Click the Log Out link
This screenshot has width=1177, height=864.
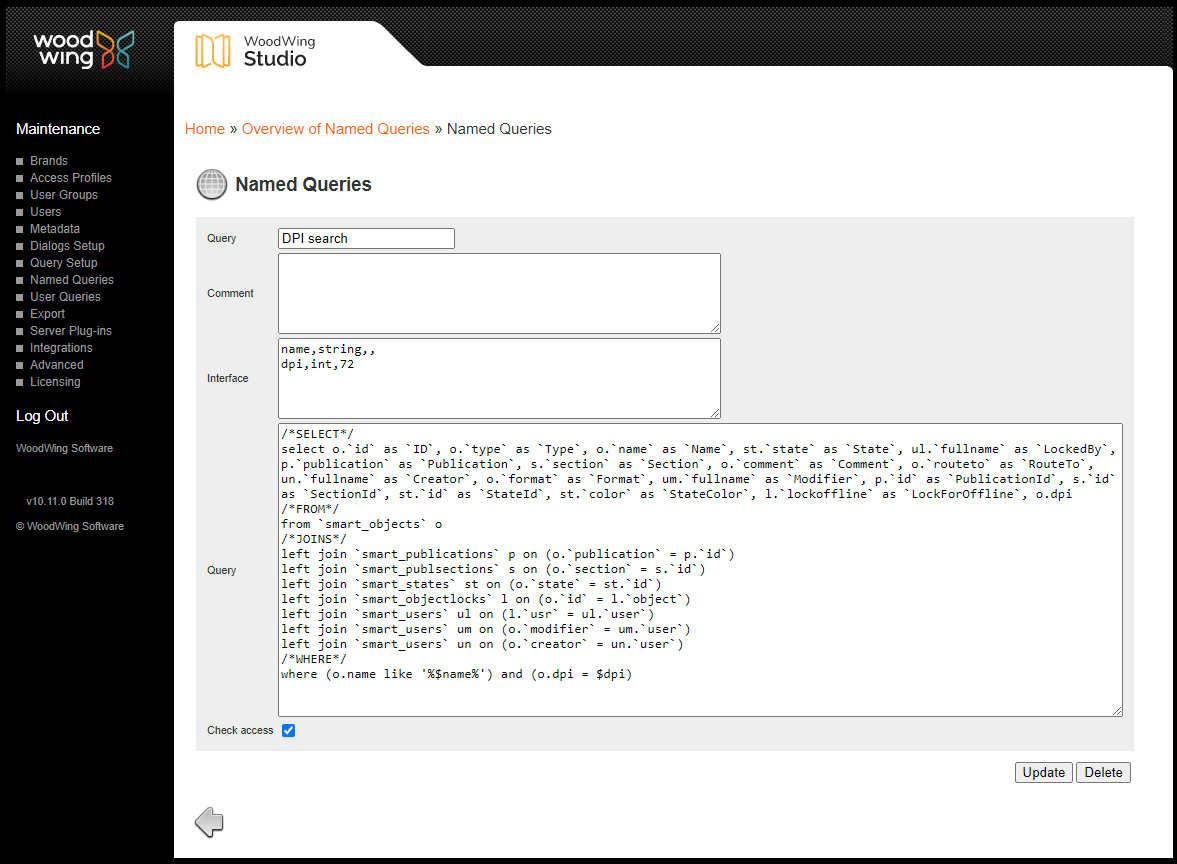[x=42, y=415]
